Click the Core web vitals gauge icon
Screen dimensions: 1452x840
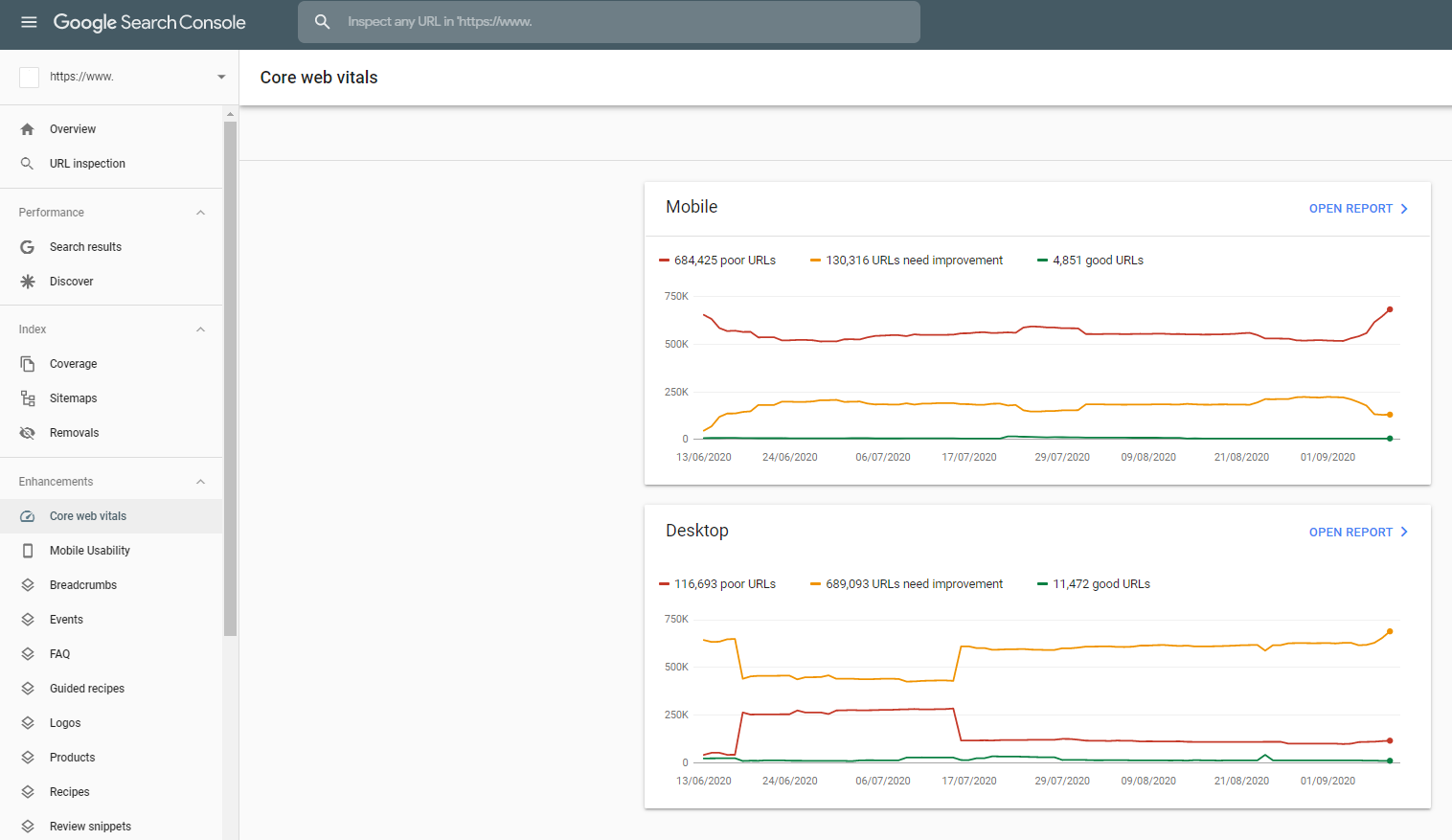pyautogui.click(x=28, y=516)
